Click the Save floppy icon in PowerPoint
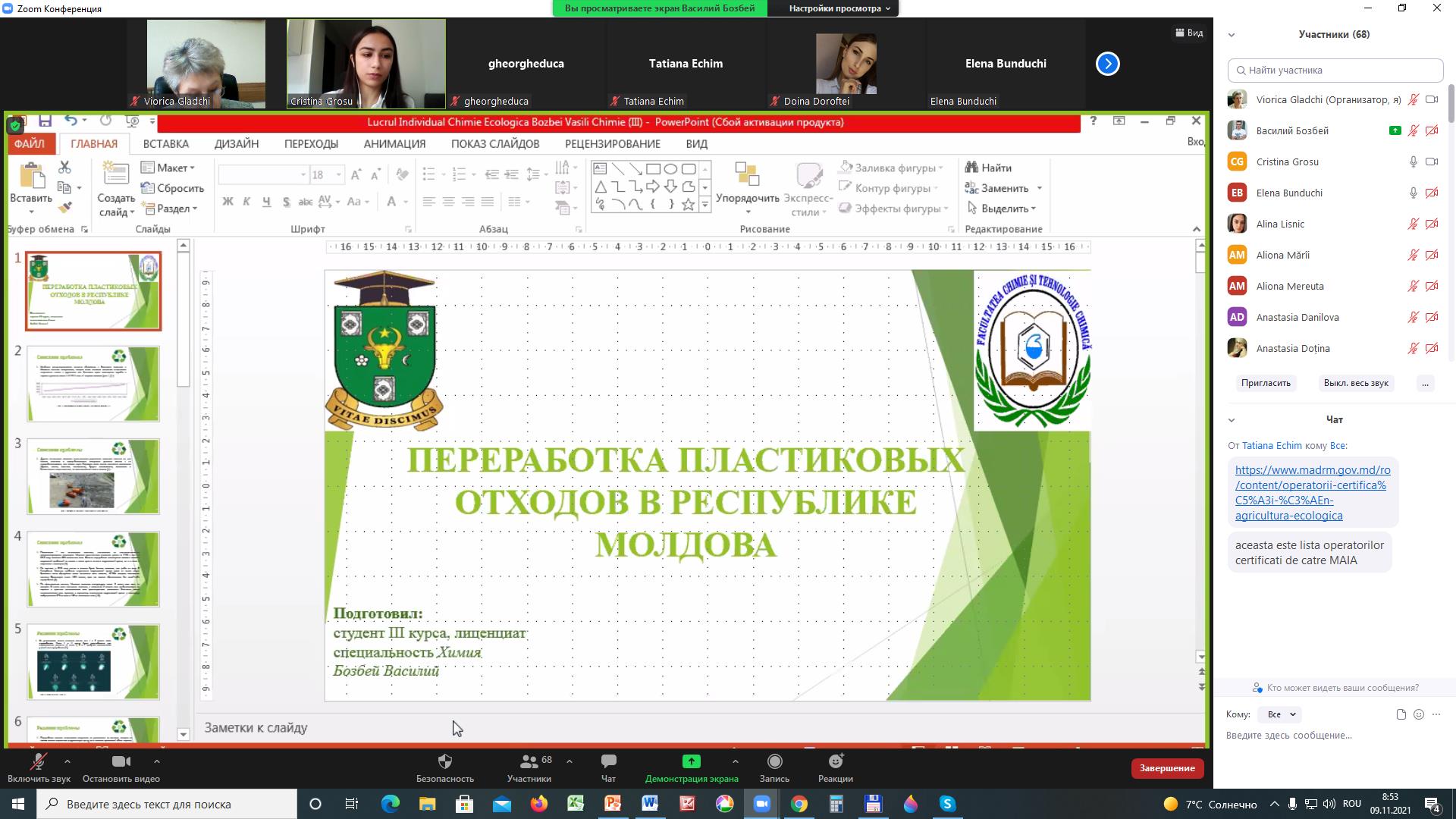Viewport: 1456px width, 819px height. (45, 121)
